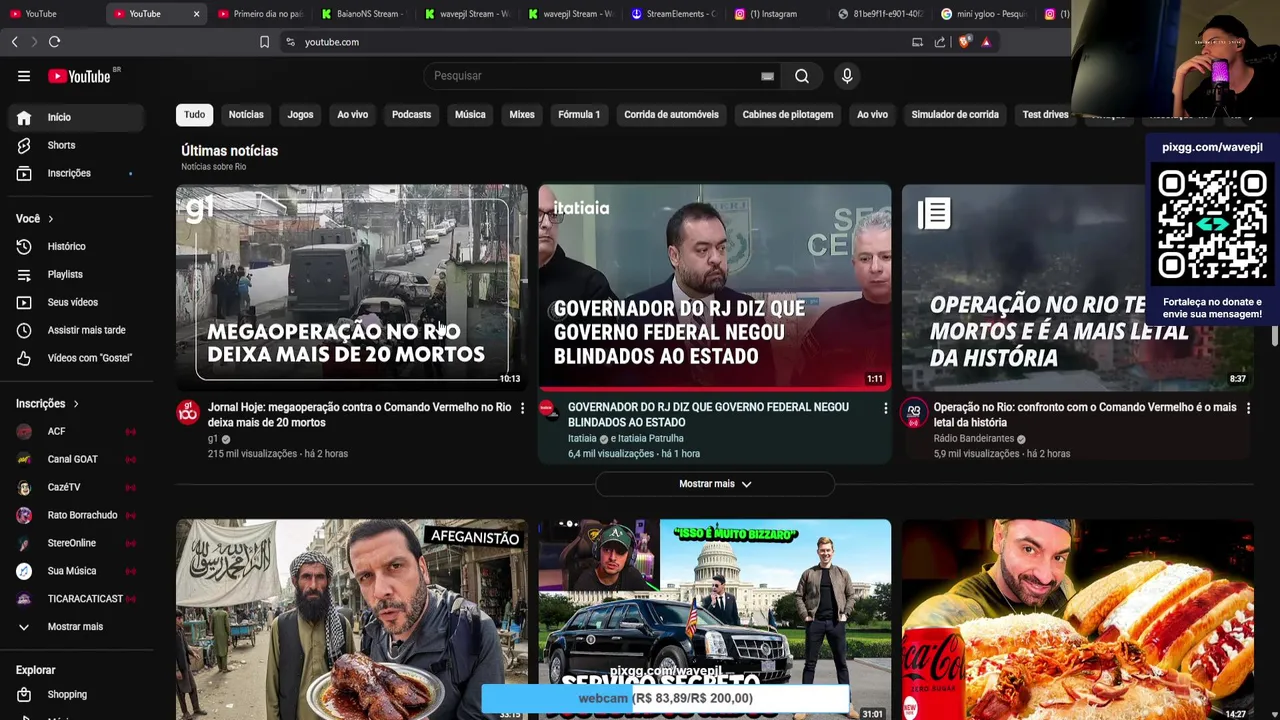This screenshot has width=1280, height=720.
Task: Open CazéTV subscription channel
Action: point(76,488)
